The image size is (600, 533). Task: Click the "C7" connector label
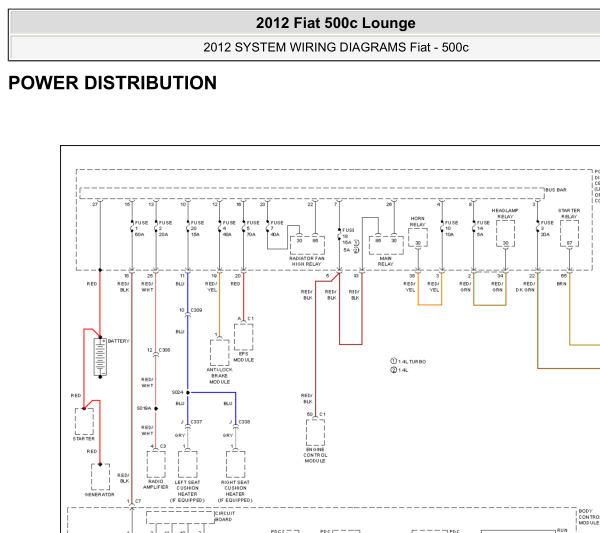(x=138, y=501)
